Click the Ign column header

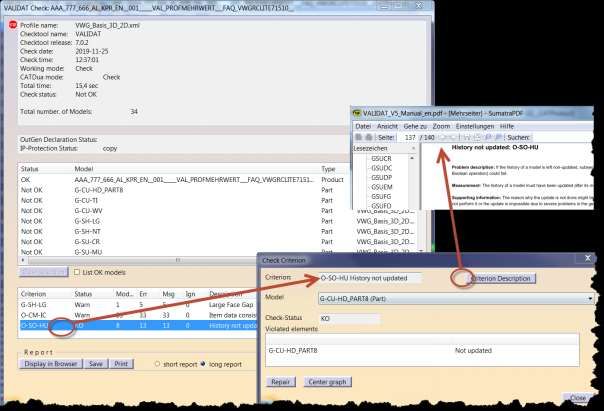coord(190,294)
